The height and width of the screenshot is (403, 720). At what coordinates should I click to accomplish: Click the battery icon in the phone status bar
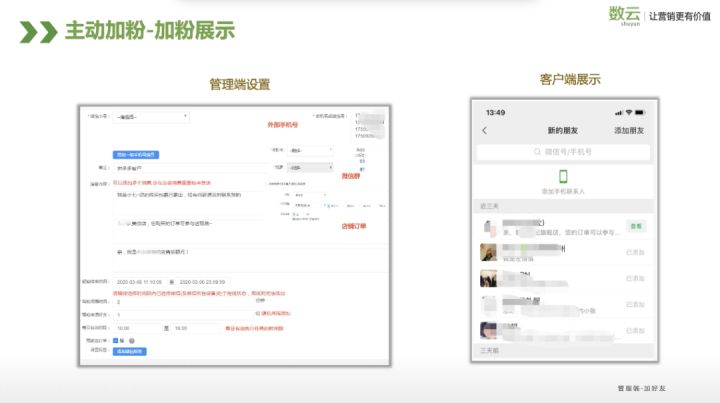tap(640, 112)
